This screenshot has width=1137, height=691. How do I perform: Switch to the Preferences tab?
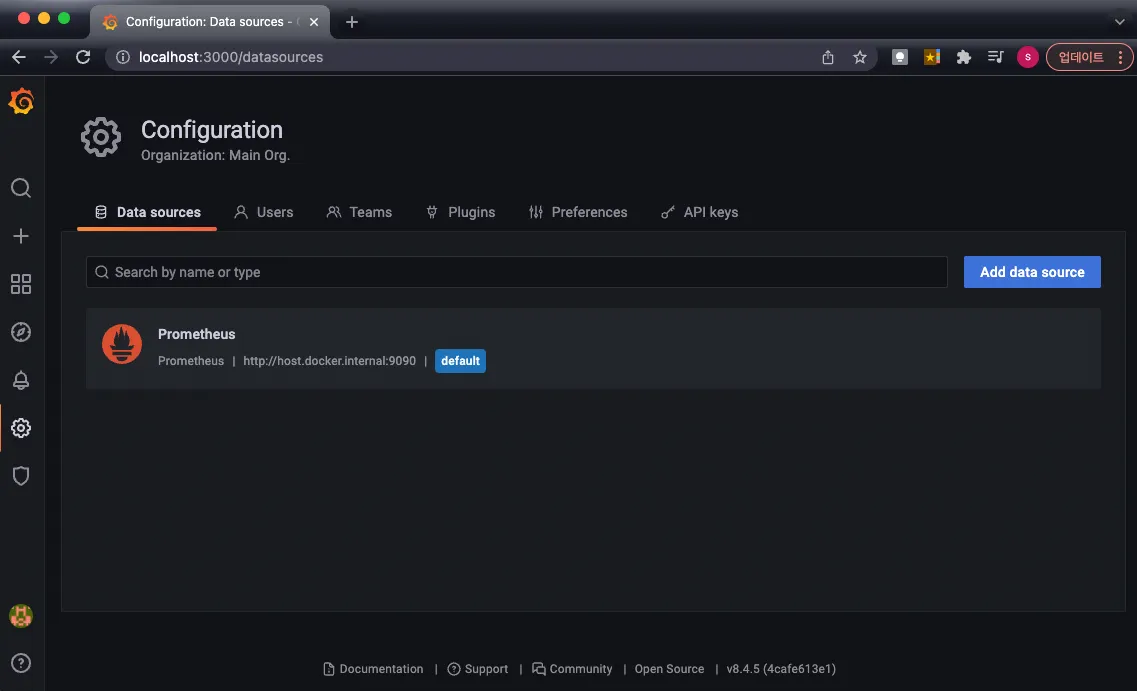coord(578,212)
